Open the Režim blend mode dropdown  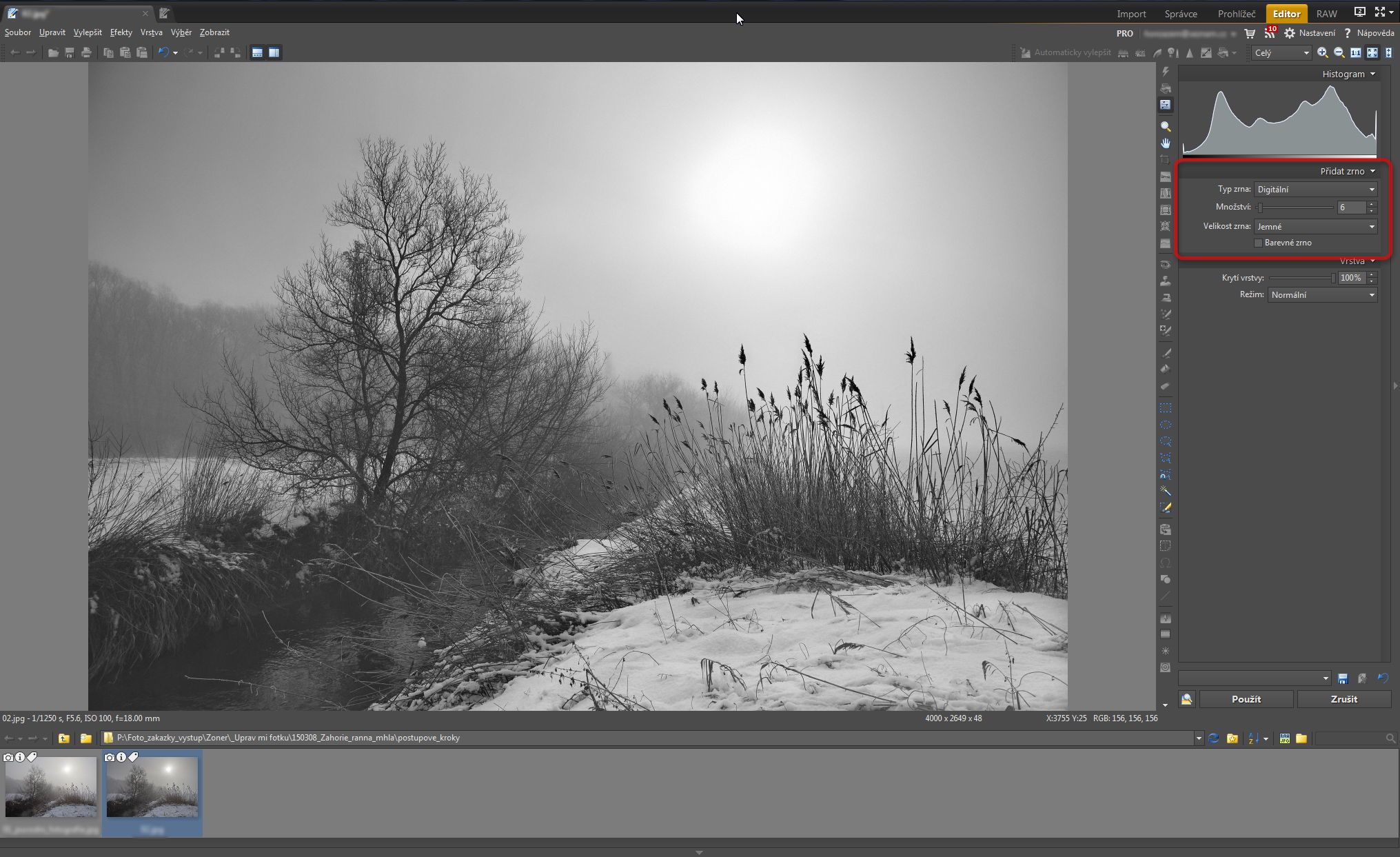click(x=1322, y=294)
